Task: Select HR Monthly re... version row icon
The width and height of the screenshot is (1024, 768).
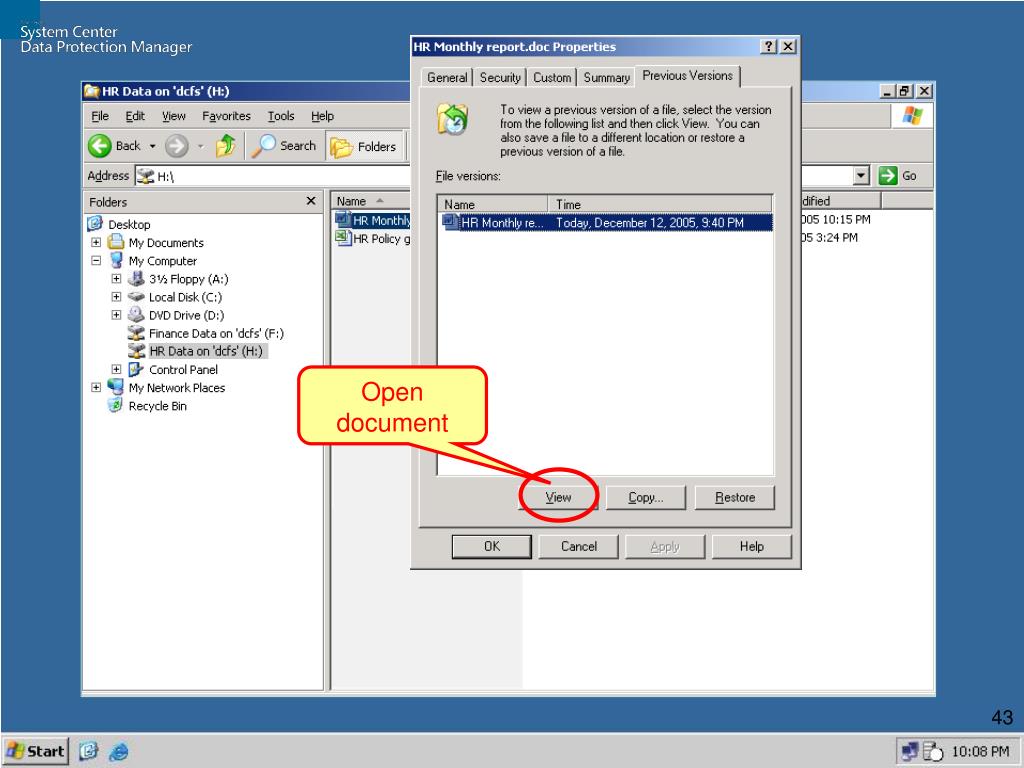Action: click(450, 222)
